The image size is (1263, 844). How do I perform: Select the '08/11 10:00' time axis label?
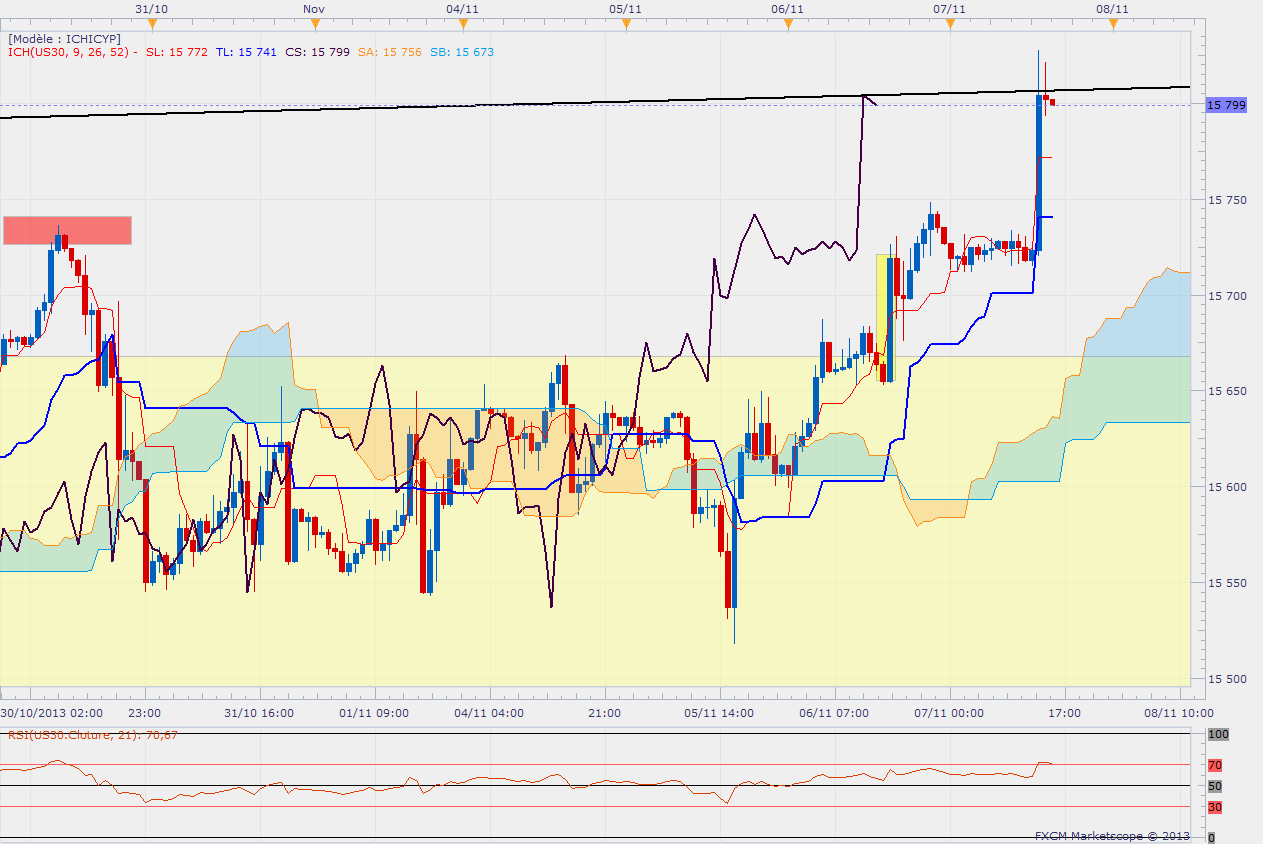click(1179, 713)
